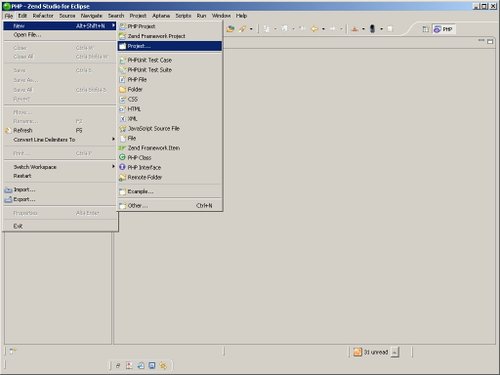Select PHP File in New submenu
500x375 pixels.
tap(170, 79)
